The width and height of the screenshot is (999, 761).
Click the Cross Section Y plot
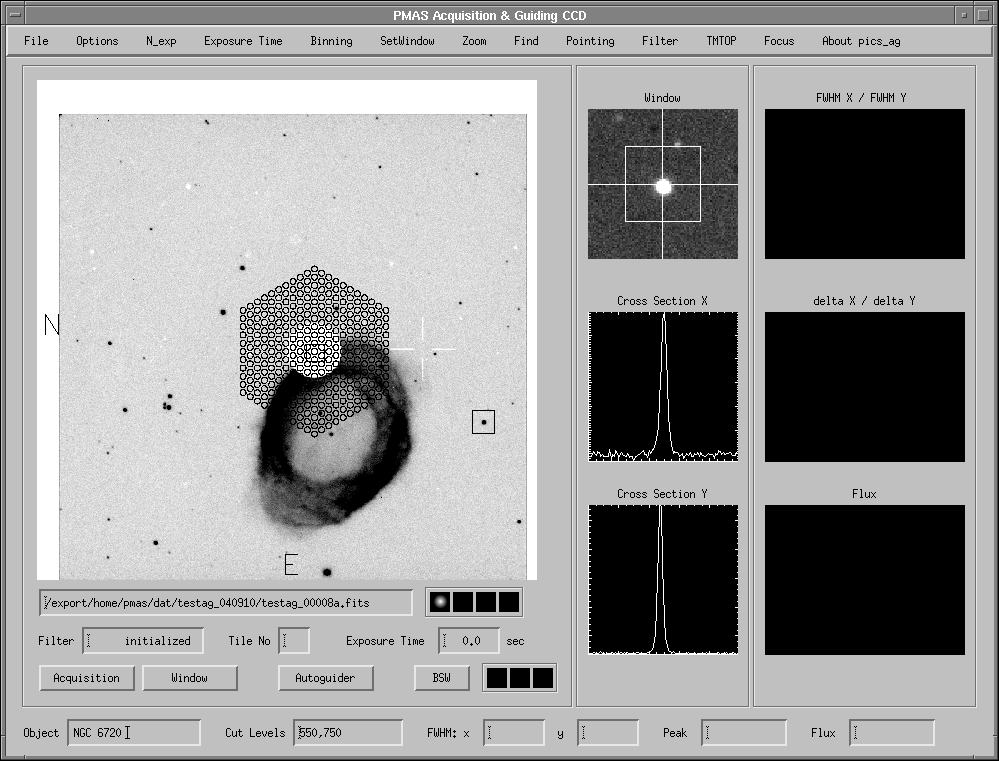tap(663, 579)
